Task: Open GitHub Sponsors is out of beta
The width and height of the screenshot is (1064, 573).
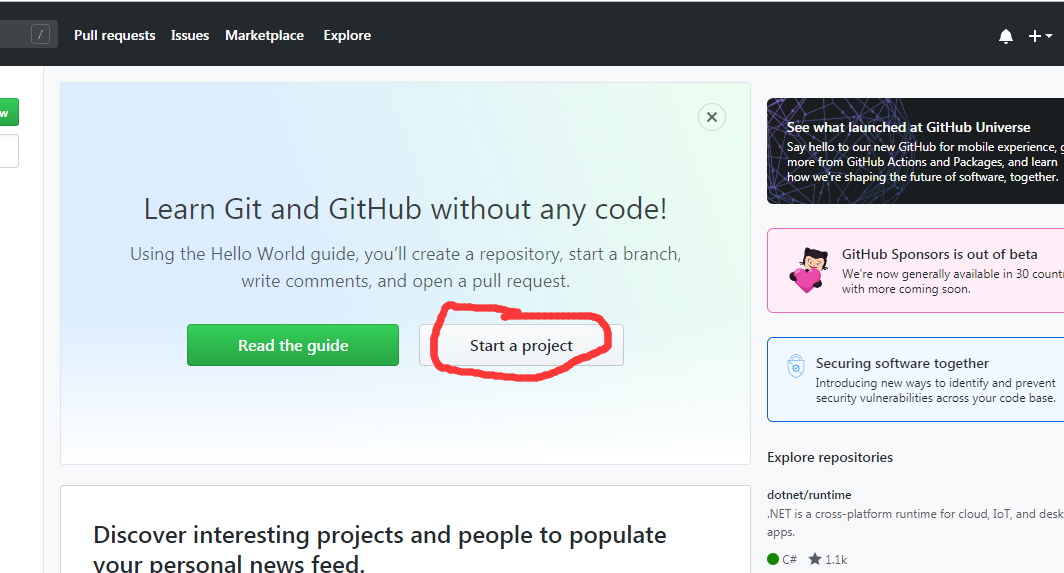Action: pos(939,254)
